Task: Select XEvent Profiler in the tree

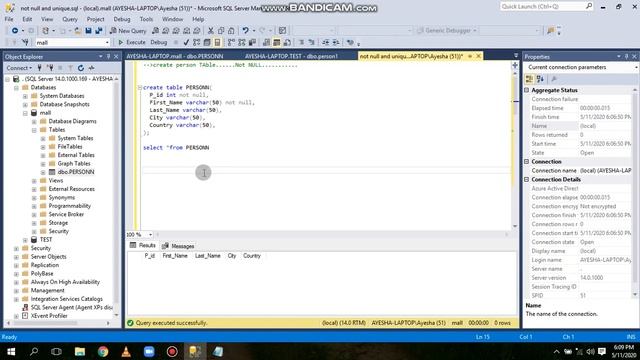Action: pos(49,316)
